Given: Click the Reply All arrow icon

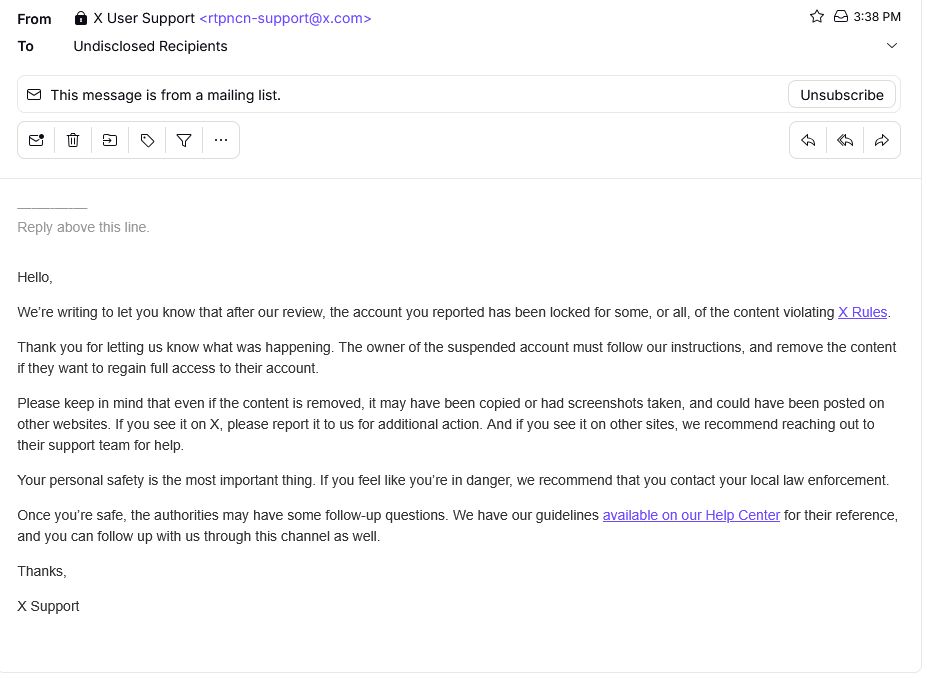Looking at the screenshot, I should coord(845,141).
